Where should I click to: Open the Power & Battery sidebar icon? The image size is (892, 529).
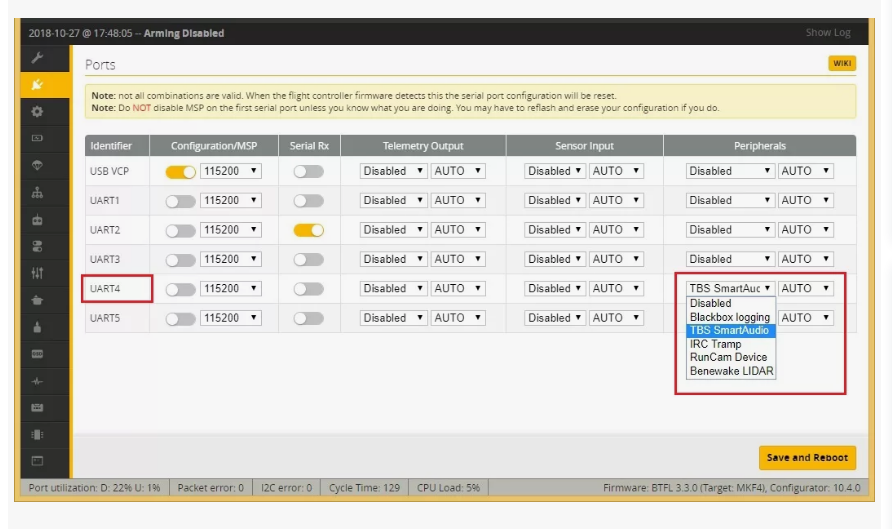tap(38, 137)
